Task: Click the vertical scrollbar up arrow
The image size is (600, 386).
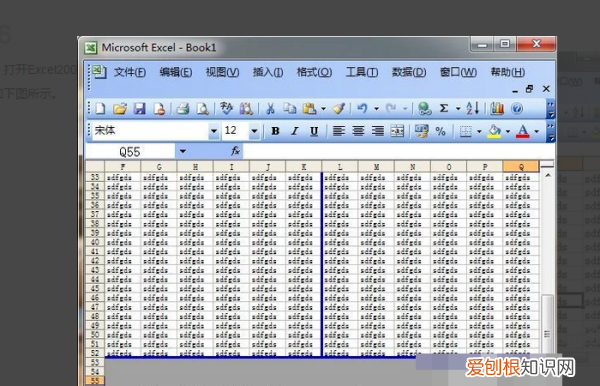Action: (x=548, y=175)
